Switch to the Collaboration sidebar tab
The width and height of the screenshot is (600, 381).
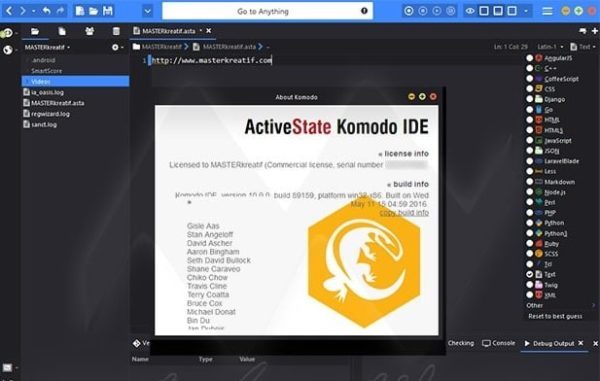click(x=90, y=31)
